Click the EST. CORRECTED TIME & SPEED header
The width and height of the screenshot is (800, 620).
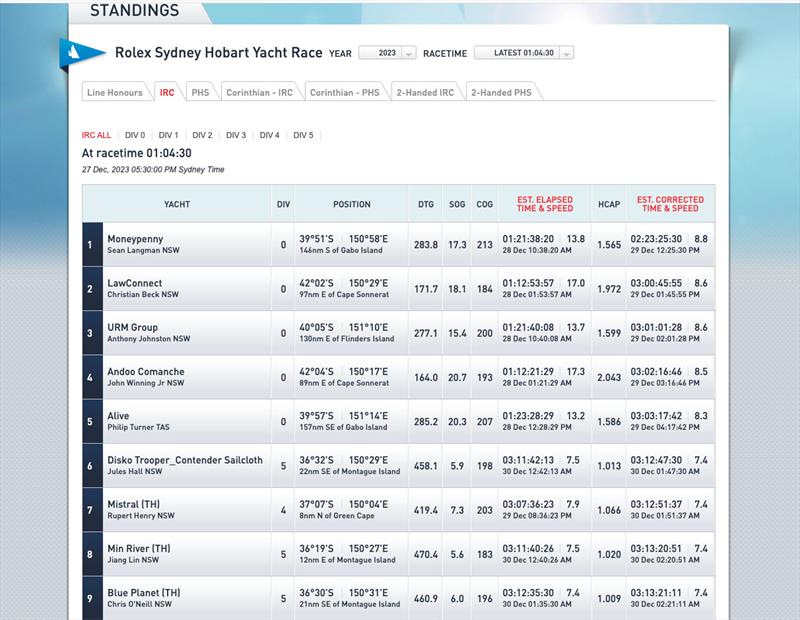670,204
